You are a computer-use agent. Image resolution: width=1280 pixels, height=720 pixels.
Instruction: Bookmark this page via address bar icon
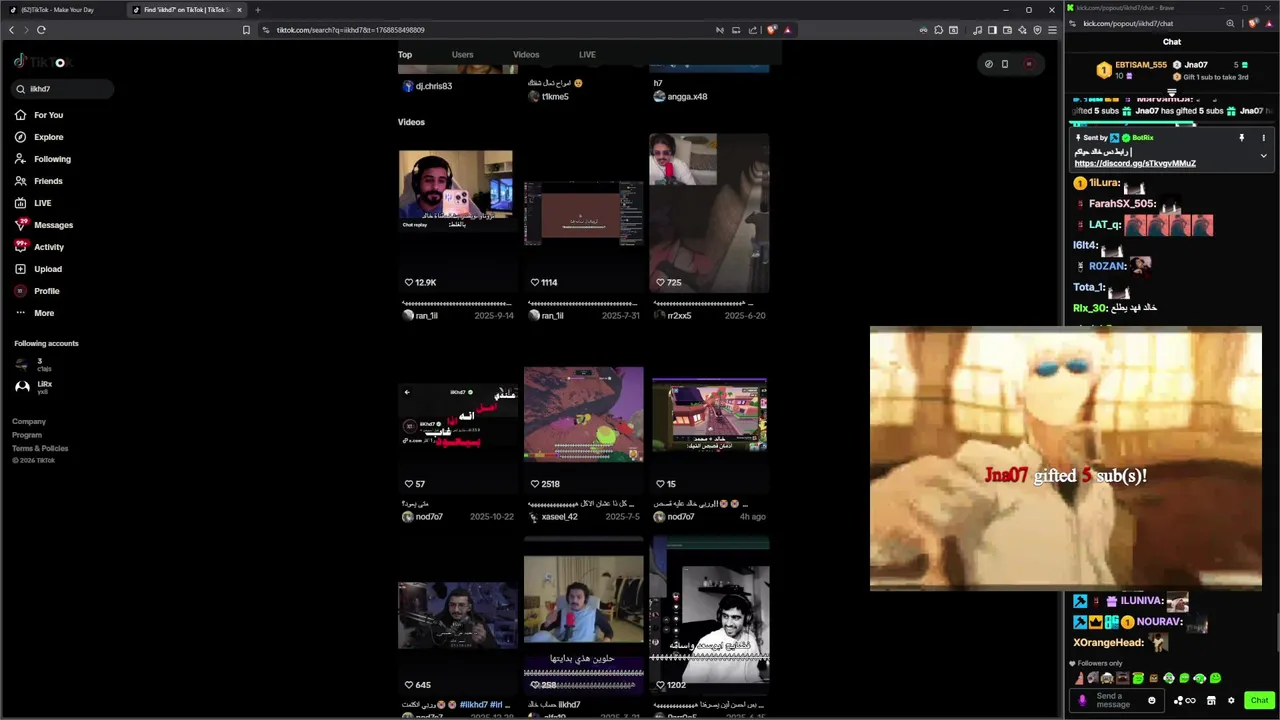(246, 30)
